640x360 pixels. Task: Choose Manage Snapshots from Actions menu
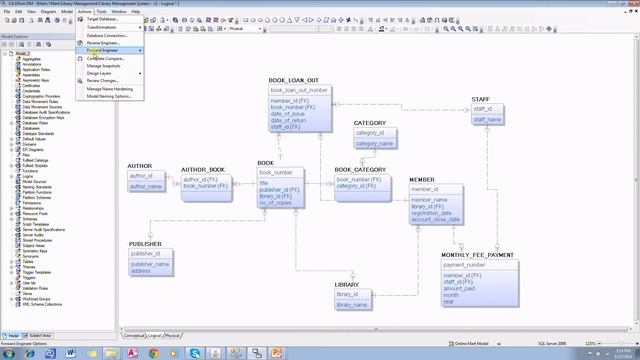point(110,66)
